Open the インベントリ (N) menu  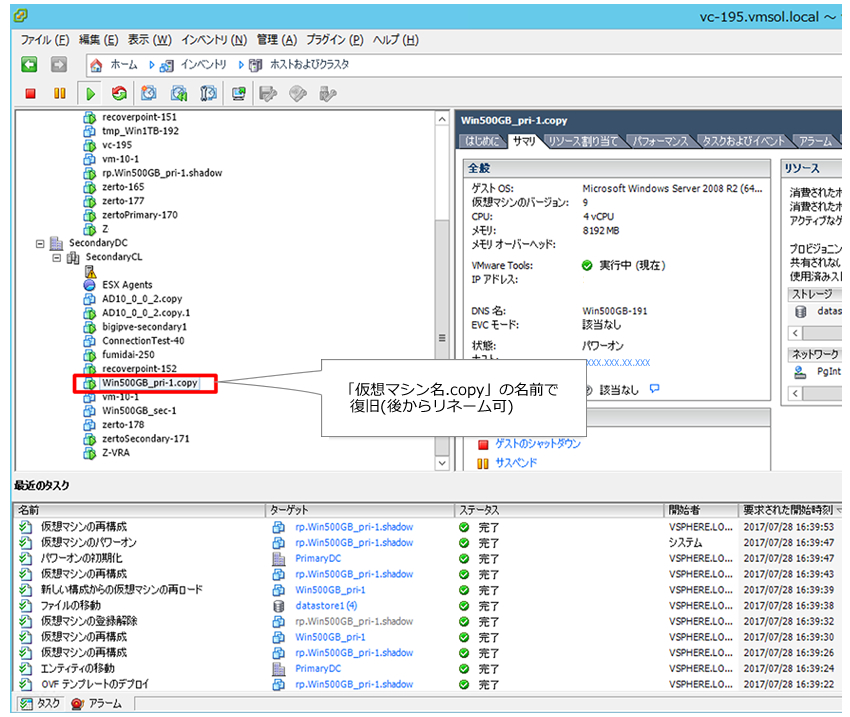point(214,40)
